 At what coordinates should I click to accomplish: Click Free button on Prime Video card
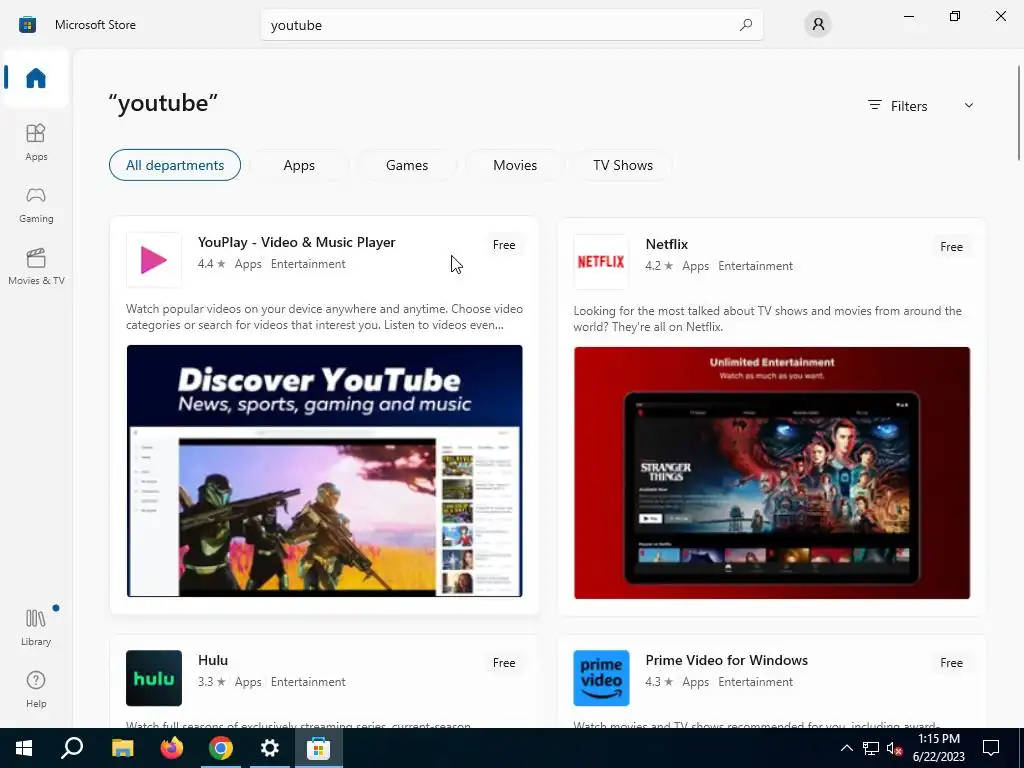click(952, 663)
